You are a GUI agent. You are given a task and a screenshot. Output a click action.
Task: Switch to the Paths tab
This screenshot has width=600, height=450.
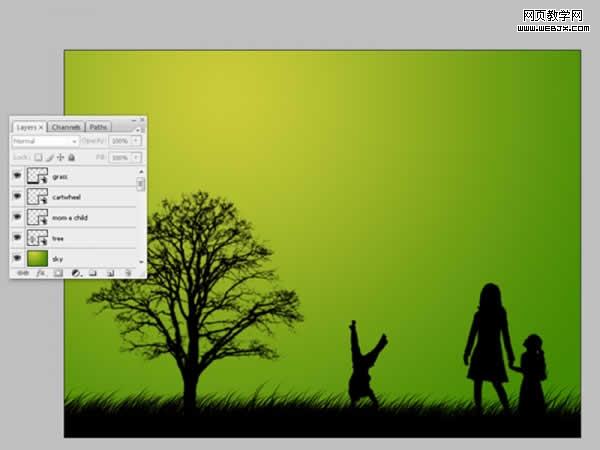point(98,127)
